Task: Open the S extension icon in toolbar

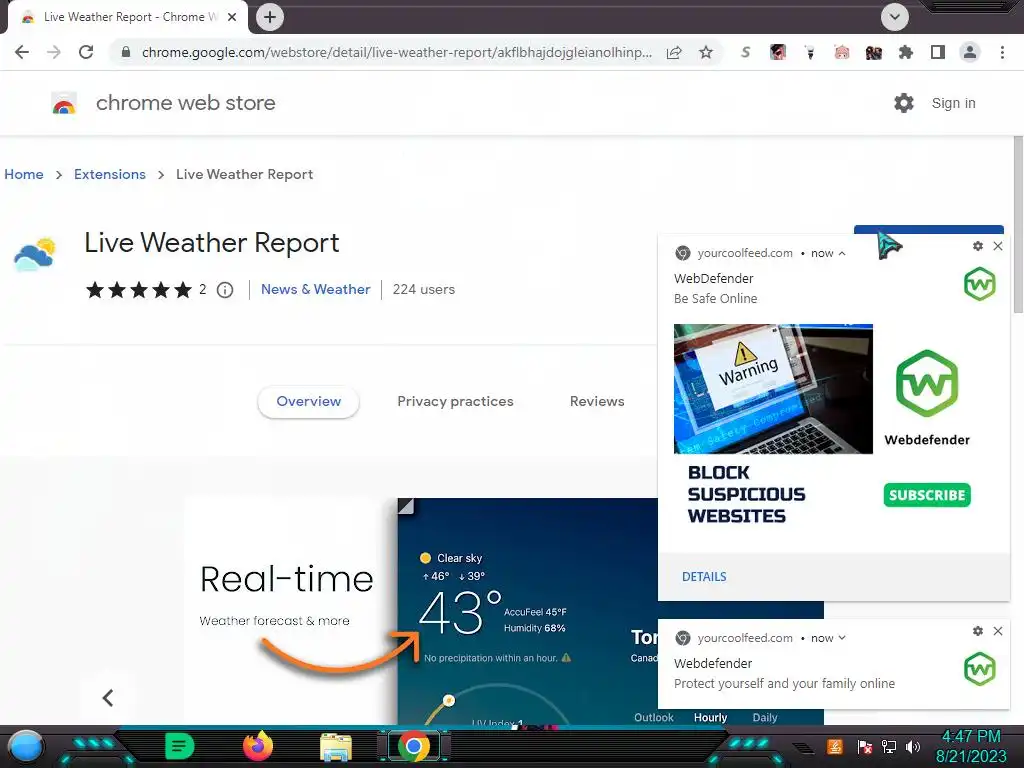Action: 745,52
